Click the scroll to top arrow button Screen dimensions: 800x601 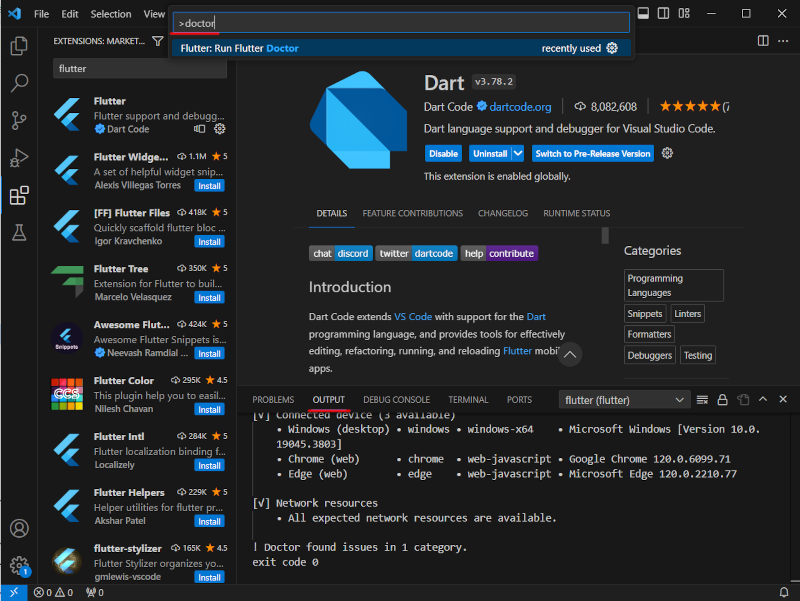(x=570, y=355)
